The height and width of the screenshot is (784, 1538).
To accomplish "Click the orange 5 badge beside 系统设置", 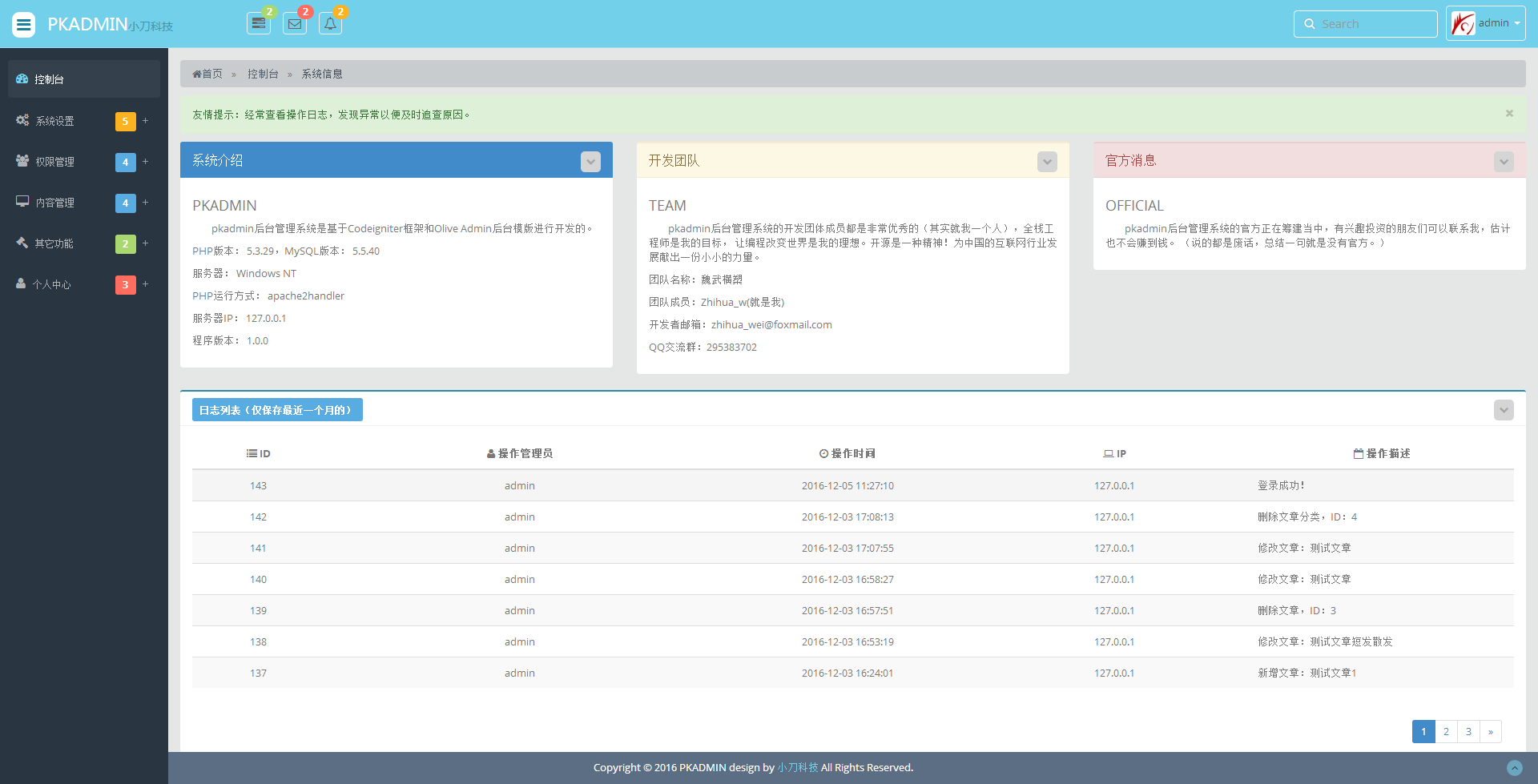I will point(126,121).
